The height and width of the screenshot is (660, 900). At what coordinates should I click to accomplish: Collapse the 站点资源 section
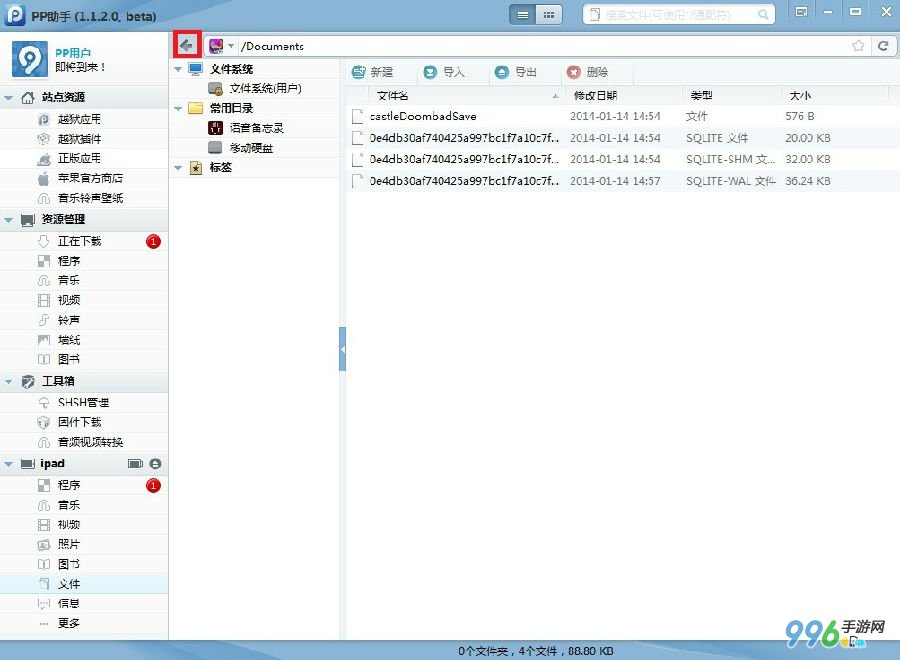coord(9,98)
